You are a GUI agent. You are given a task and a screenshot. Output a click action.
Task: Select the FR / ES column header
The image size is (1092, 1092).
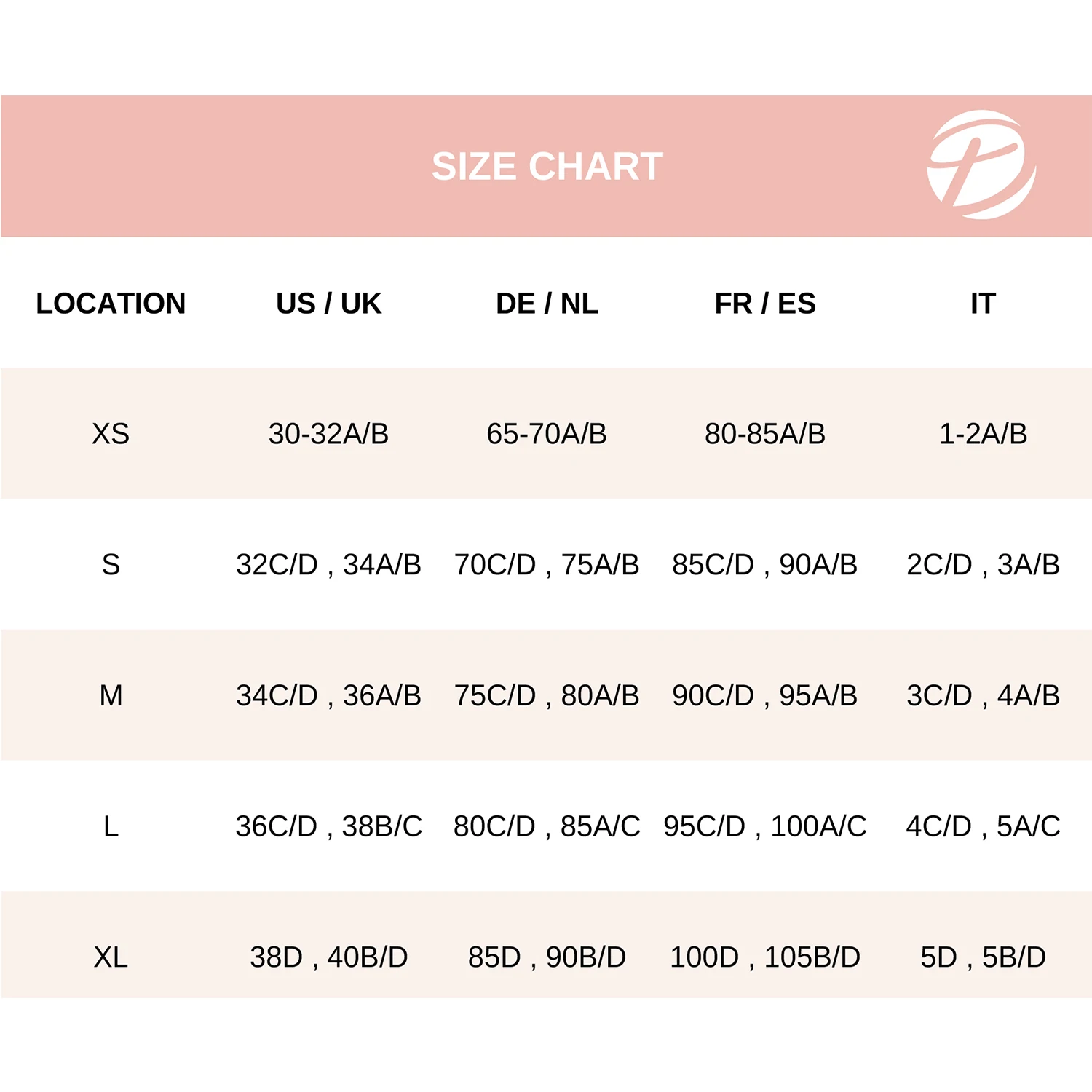[x=765, y=304]
